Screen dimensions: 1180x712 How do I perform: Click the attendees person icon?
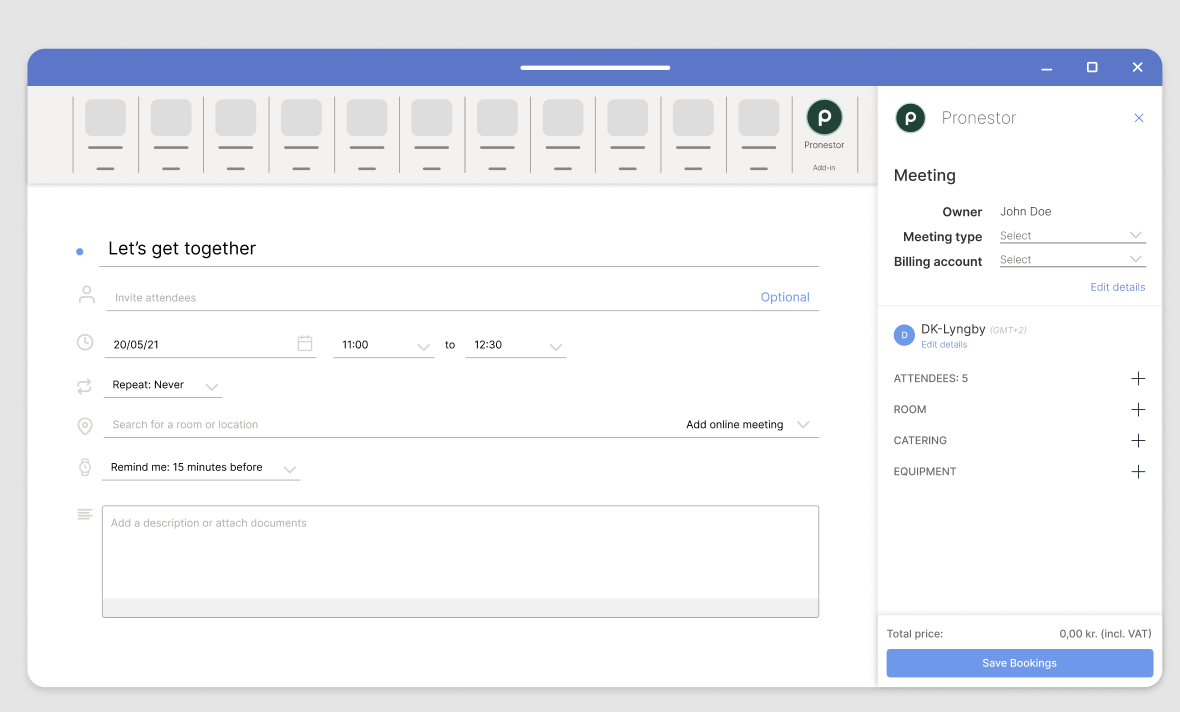(x=87, y=294)
